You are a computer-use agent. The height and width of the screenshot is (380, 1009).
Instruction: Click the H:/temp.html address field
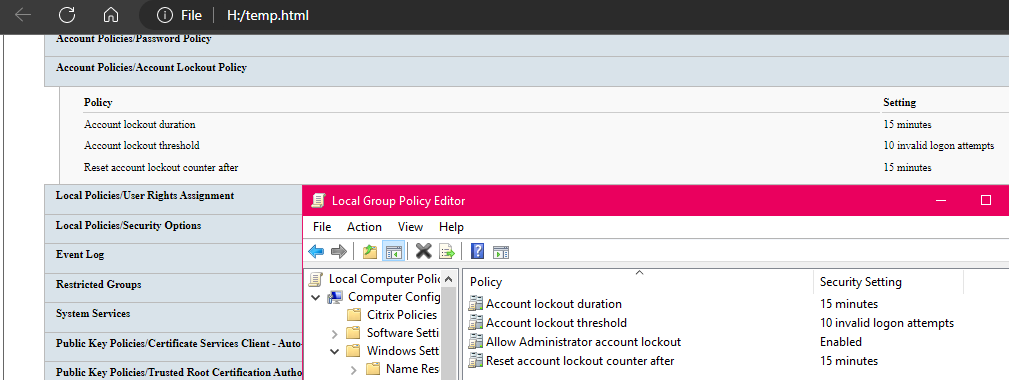point(268,15)
